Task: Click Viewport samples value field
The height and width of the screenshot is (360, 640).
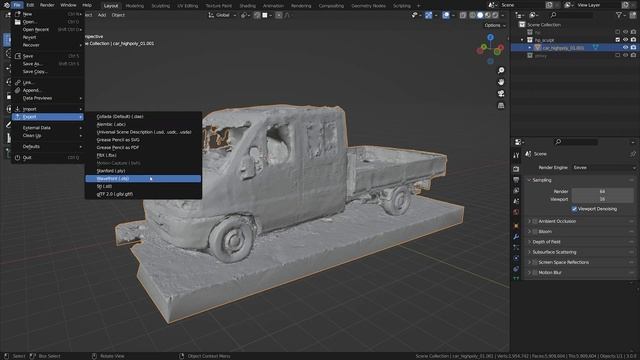Action: coord(602,199)
